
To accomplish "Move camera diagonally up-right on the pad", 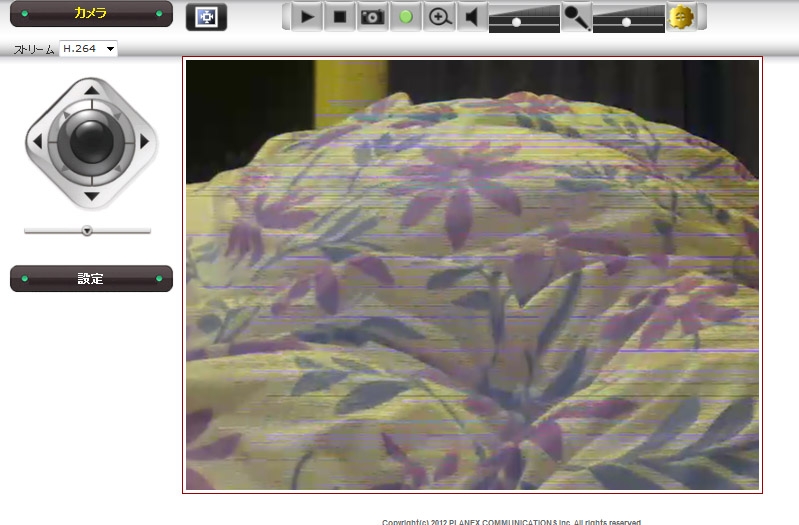I will [x=118, y=116].
